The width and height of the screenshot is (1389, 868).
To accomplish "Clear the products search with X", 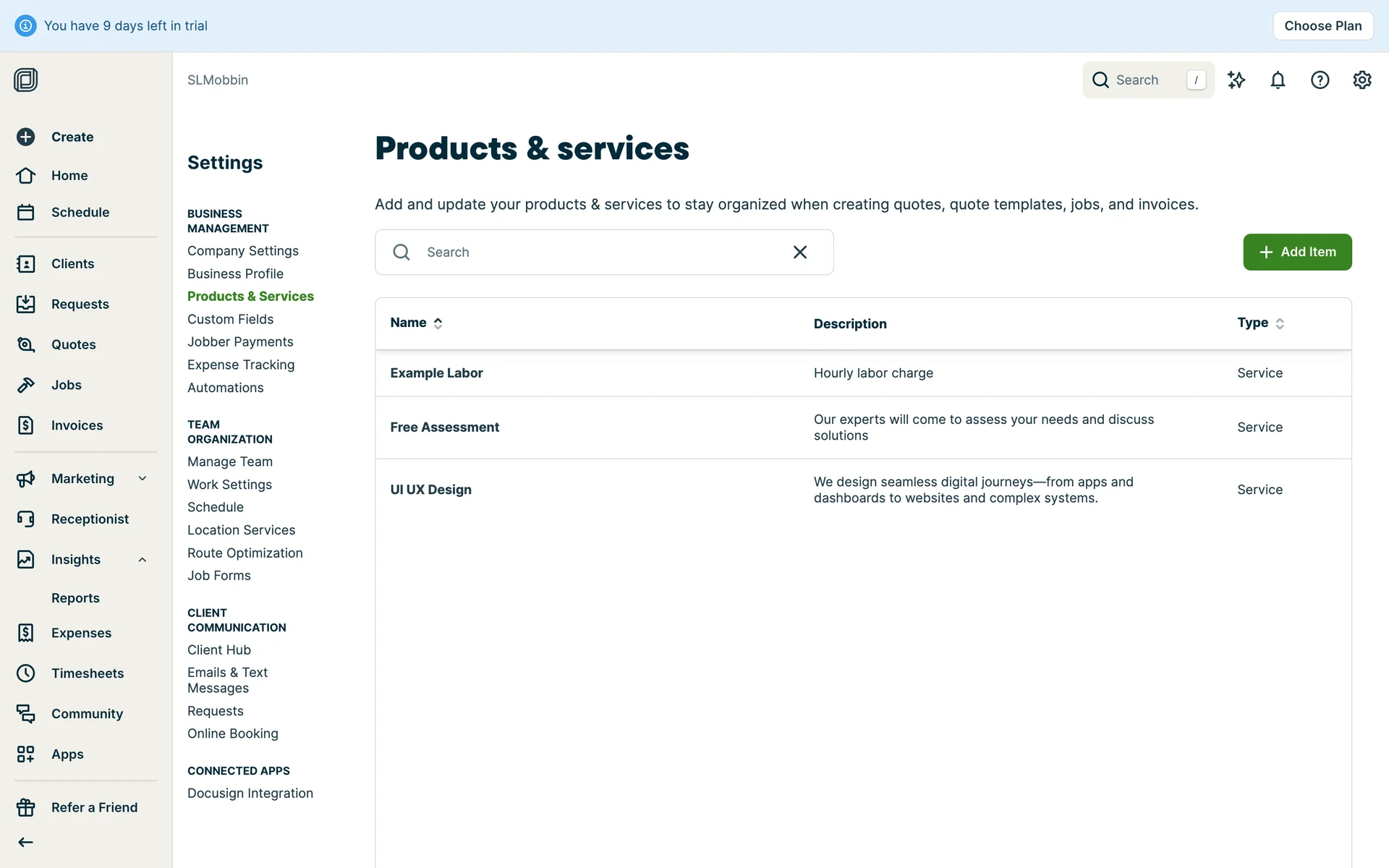I will (x=799, y=252).
